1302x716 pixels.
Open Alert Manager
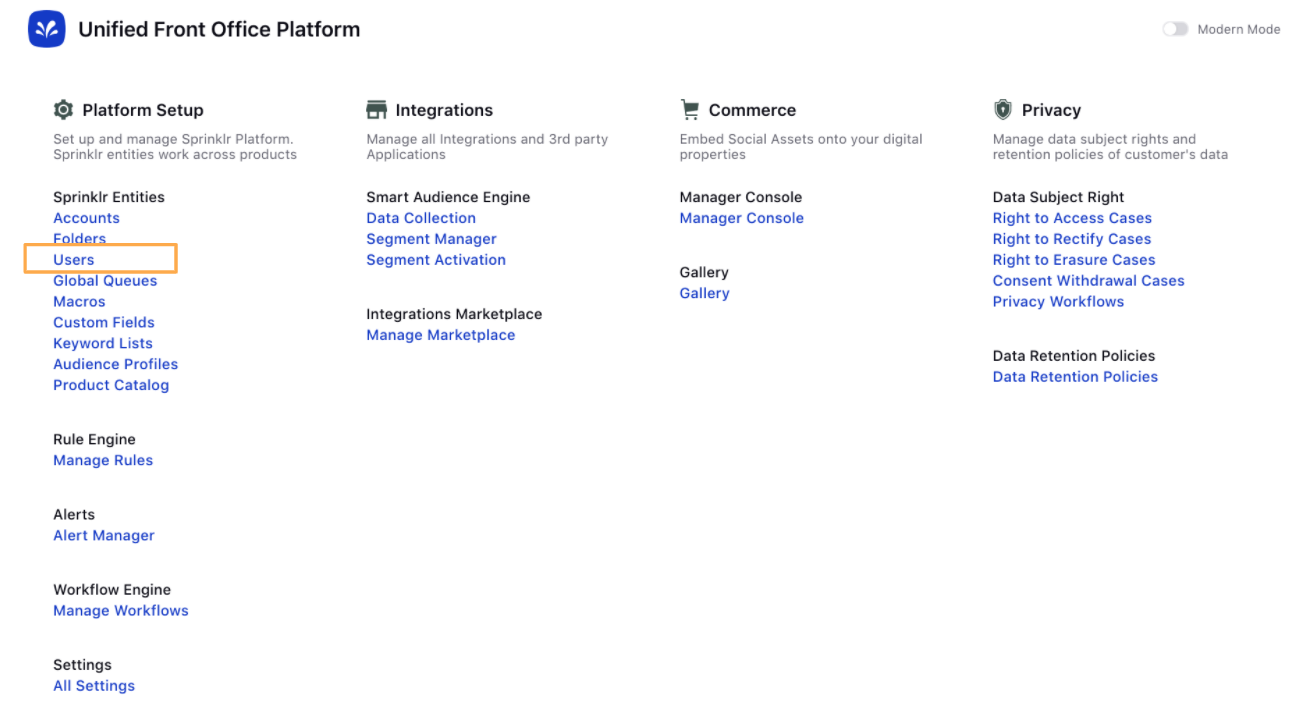[104, 536]
